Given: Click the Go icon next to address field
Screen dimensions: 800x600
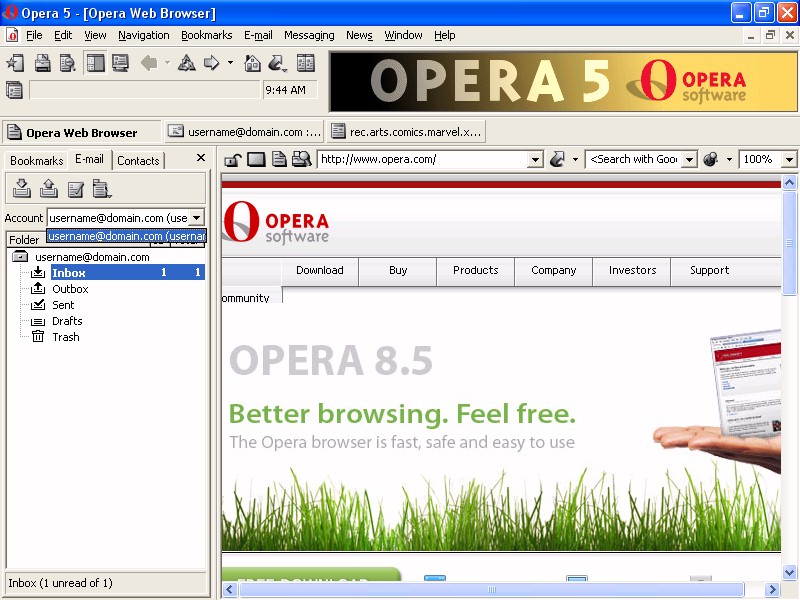Looking at the screenshot, I should [x=557, y=159].
